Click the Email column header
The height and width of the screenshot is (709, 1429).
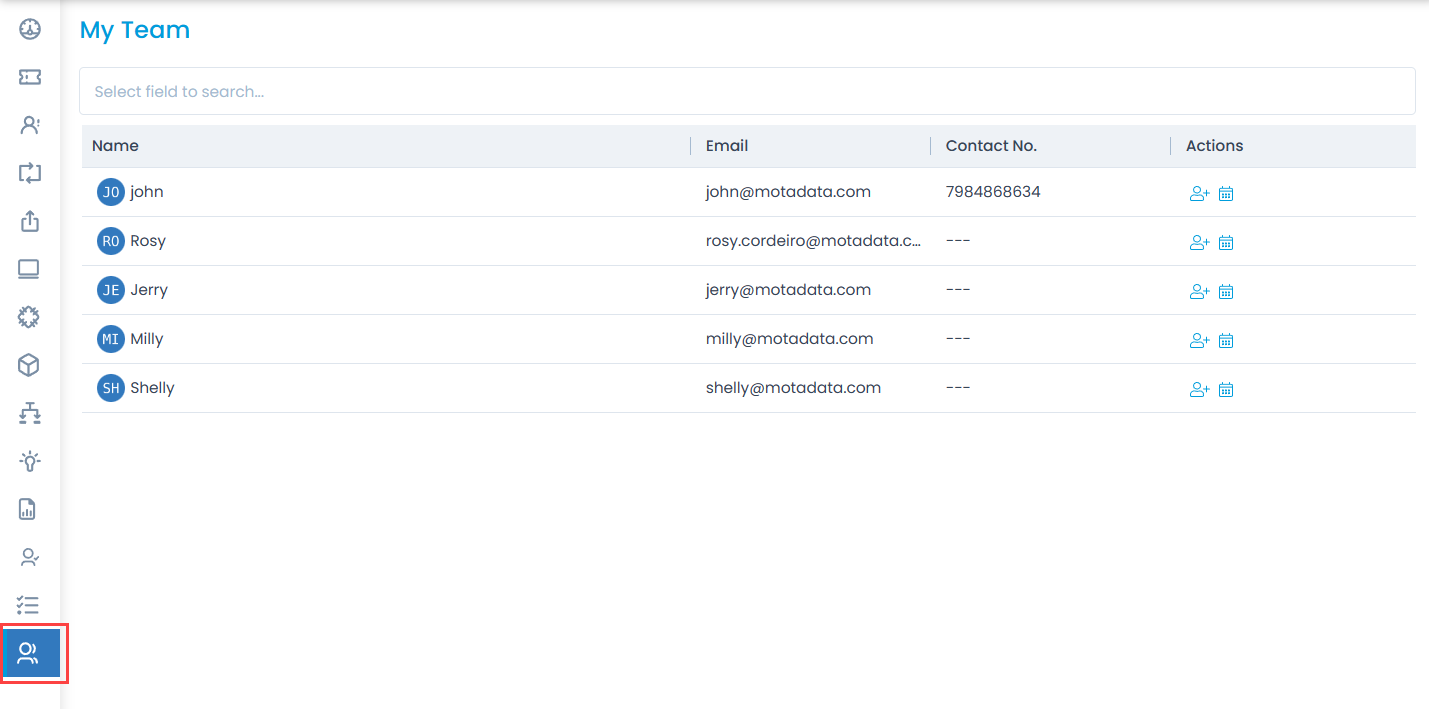point(727,146)
